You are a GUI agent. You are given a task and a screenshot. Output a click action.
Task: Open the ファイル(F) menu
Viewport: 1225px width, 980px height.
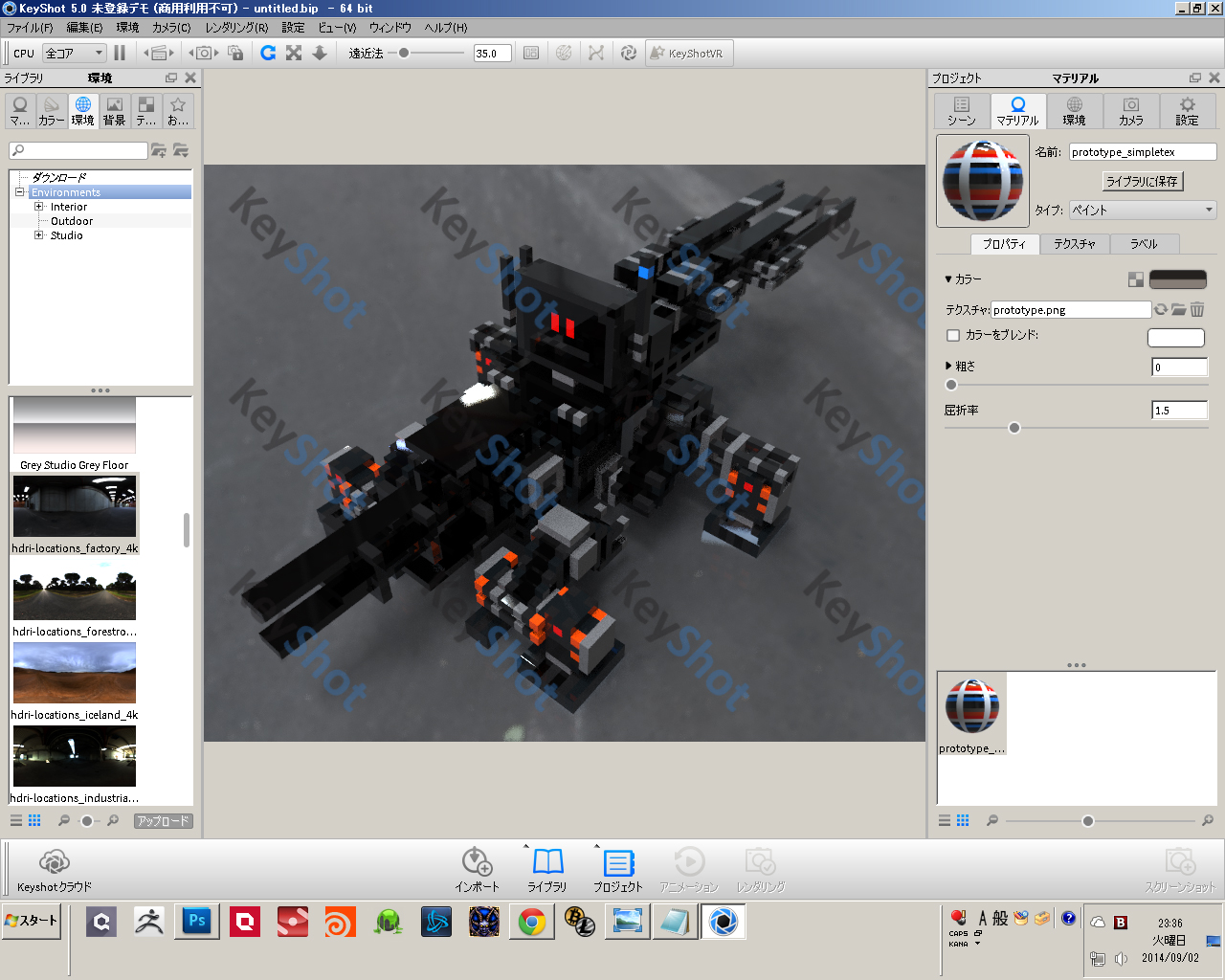point(30,28)
